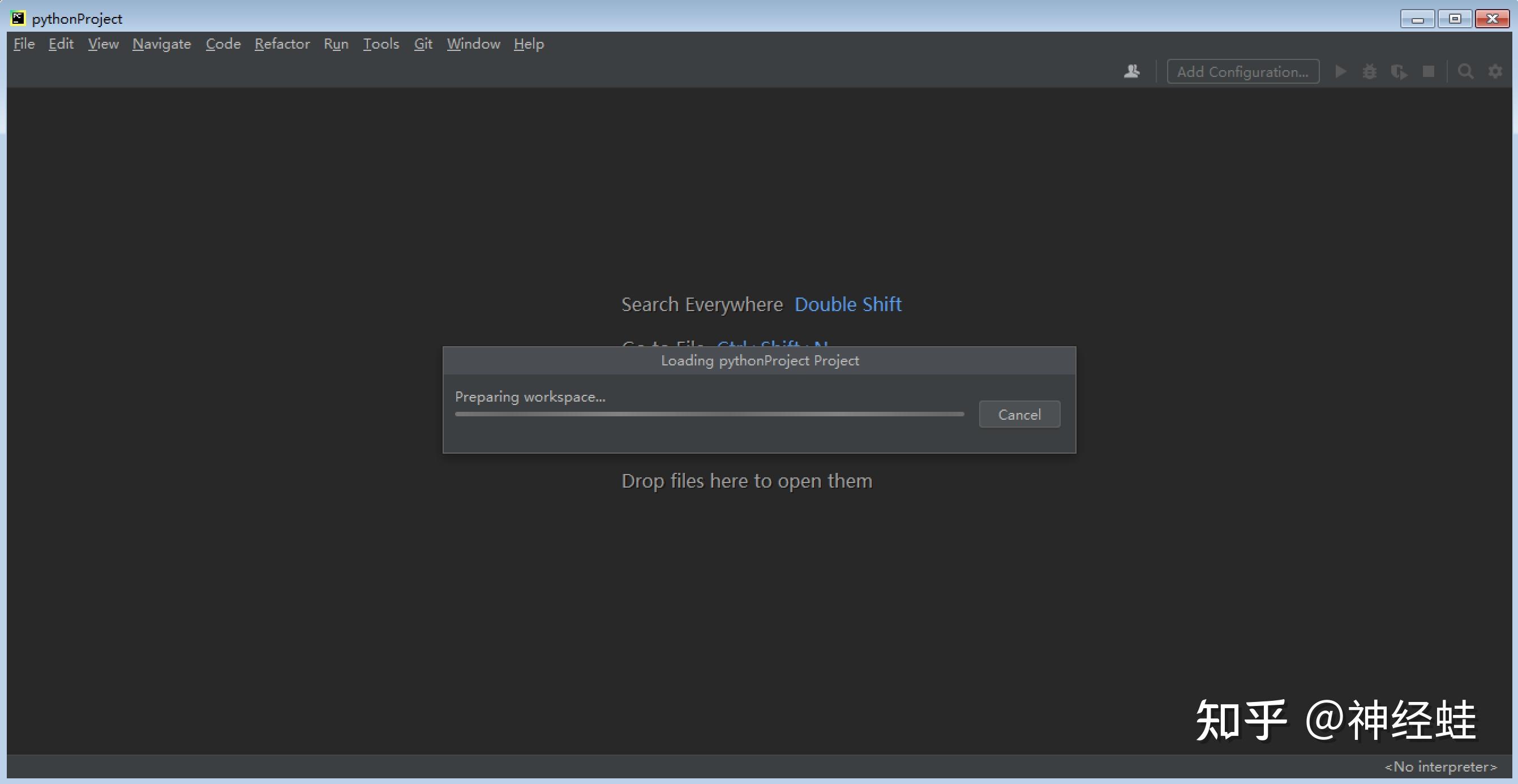Click the Loading pythonProject Project dialog title
Image resolution: width=1518 pixels, height=784 pixels.
coord(759,360)
